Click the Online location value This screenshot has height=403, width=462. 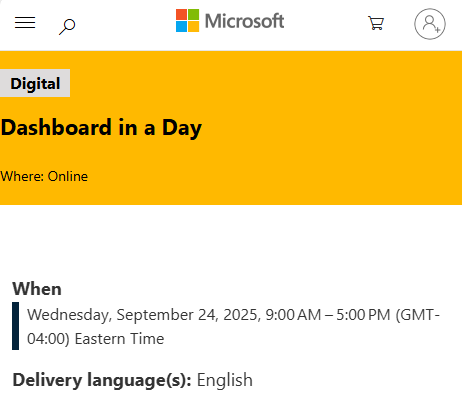tap(68, 176)
